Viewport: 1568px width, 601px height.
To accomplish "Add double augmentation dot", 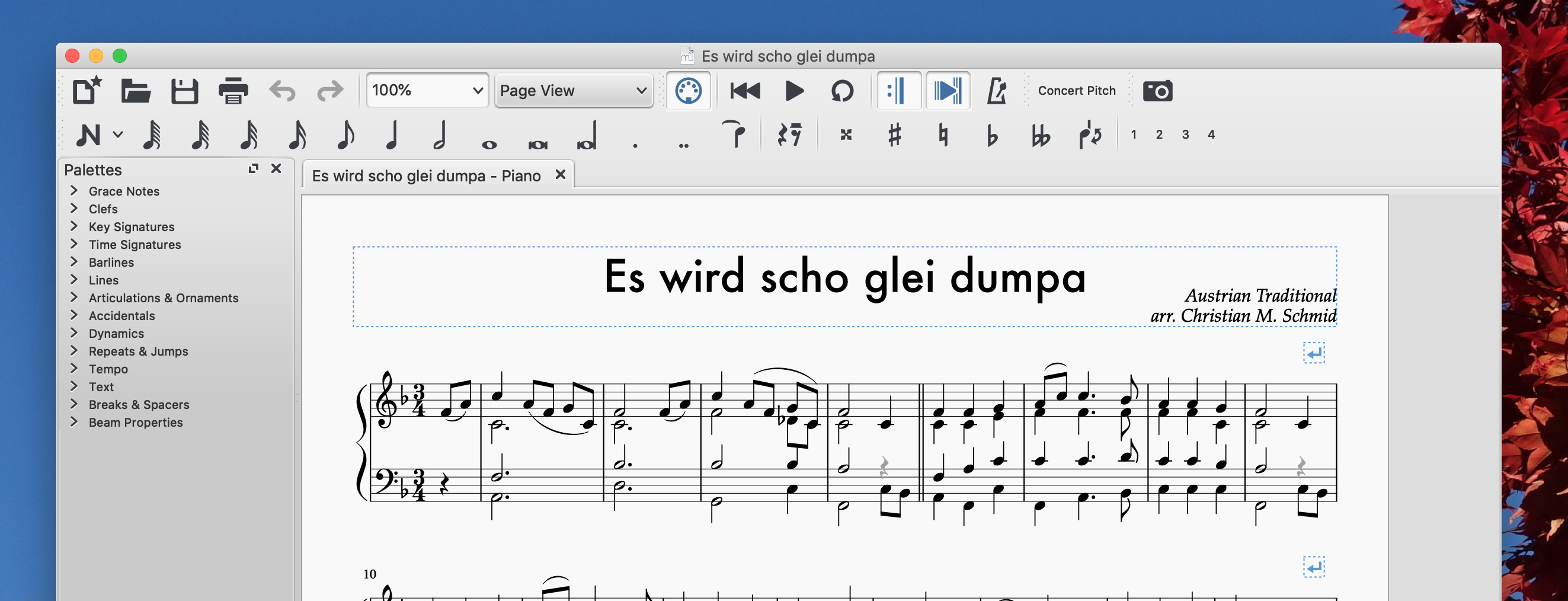I will click(x=684, y=146).
